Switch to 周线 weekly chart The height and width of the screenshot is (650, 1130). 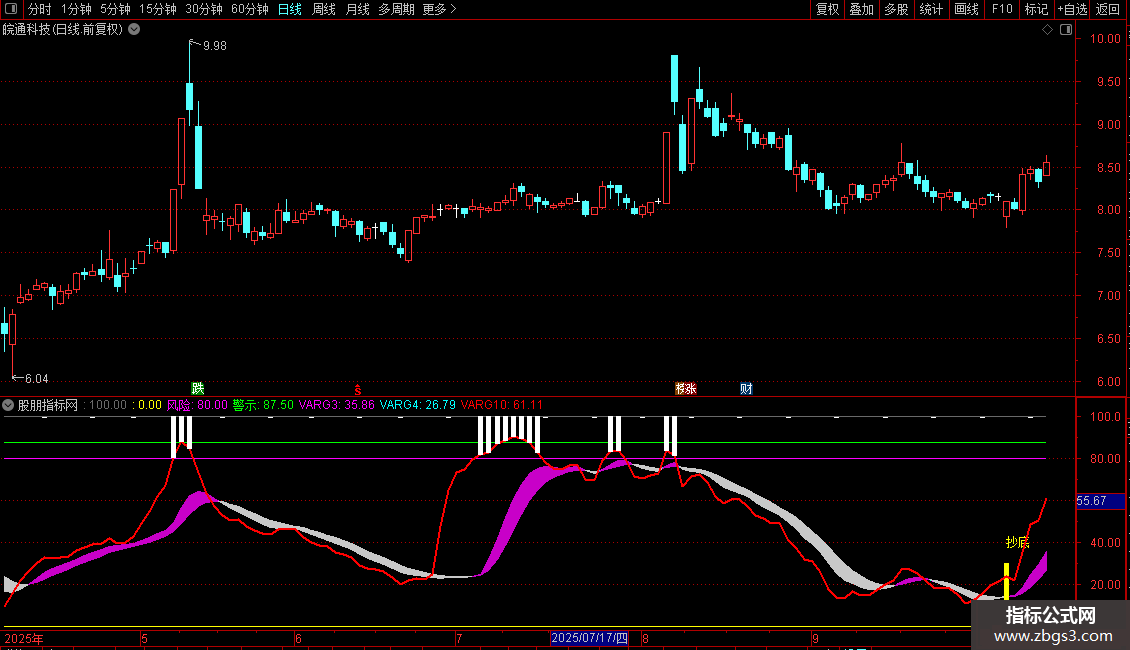(x=323, y=10)
